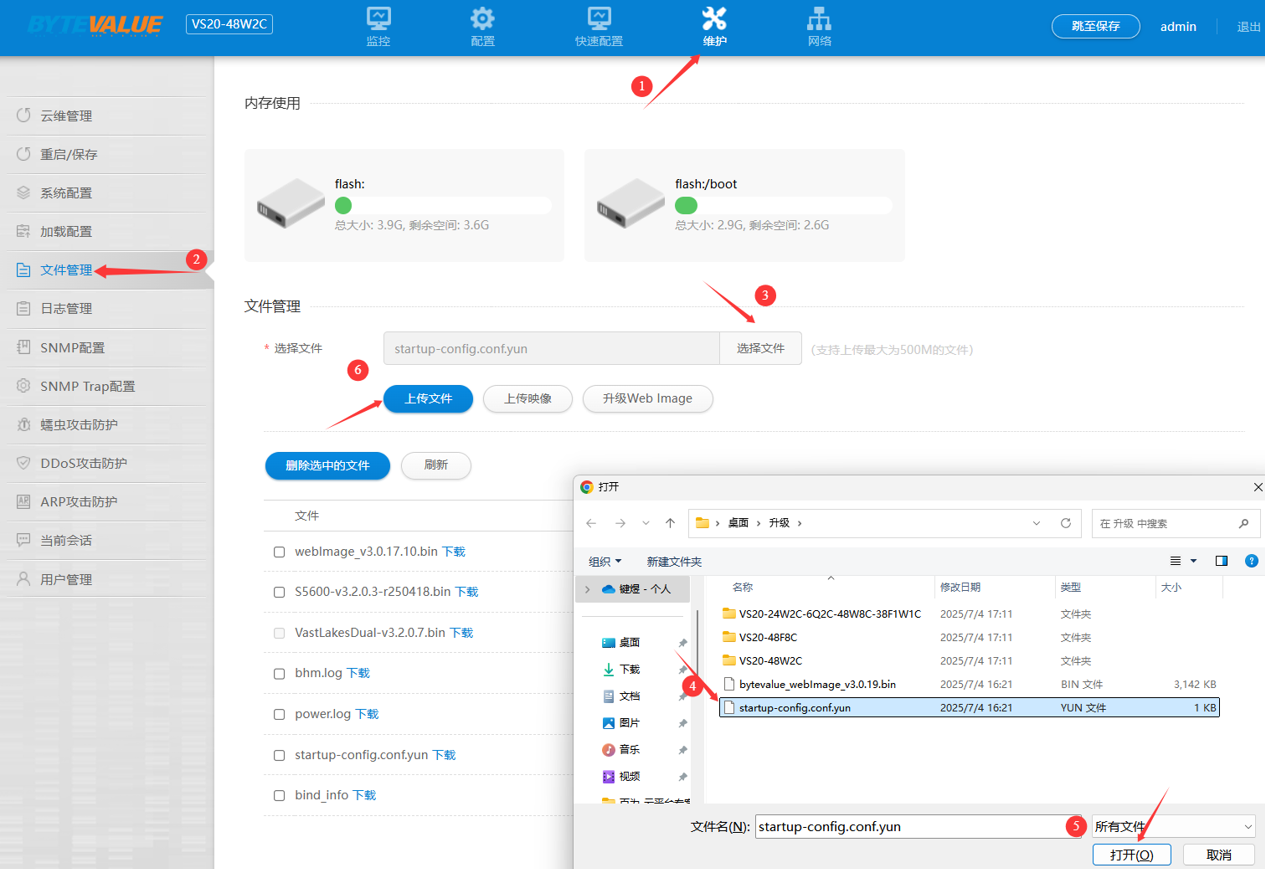1265x869 pixels.
Task: Select the bind_info file checkbox
Action: pyautogui.click(x=279, y=796)
